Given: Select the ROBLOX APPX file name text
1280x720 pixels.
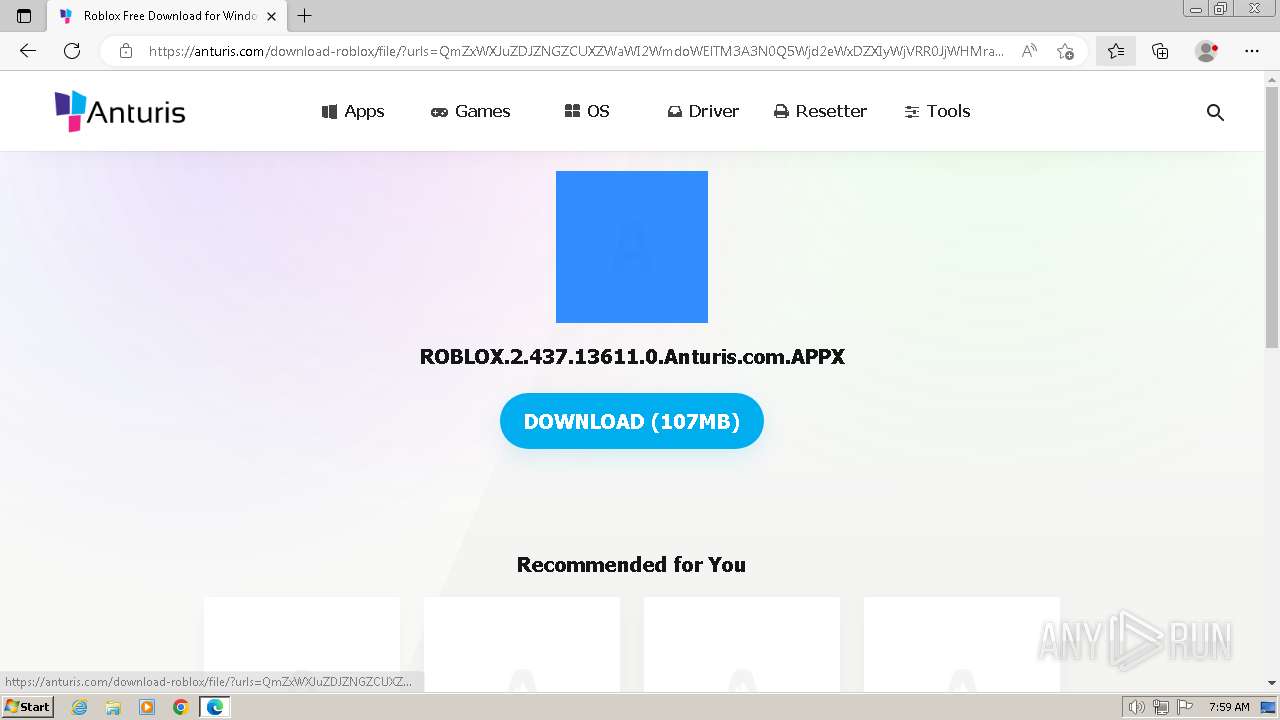Looking at the screenshot, I should [x=632, y=357].
